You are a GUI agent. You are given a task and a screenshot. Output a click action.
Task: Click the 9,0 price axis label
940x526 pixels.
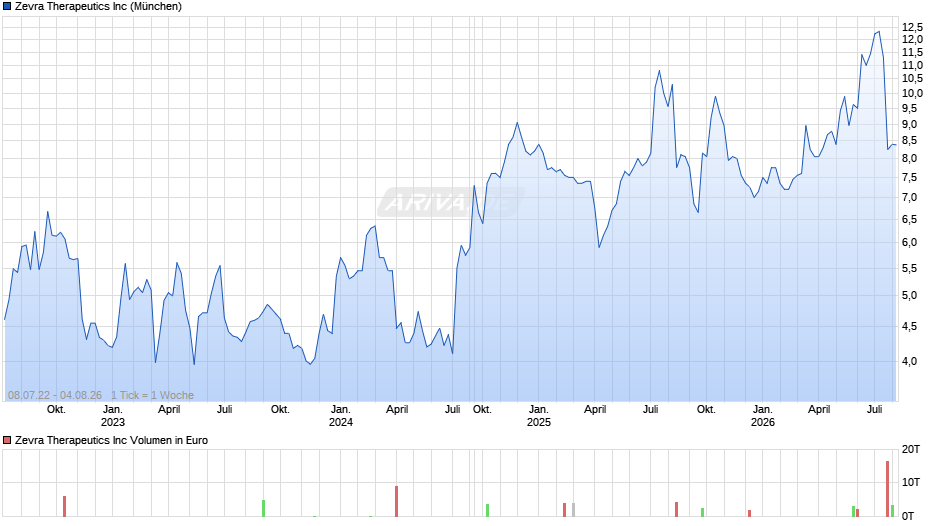[x=909, y=125]
